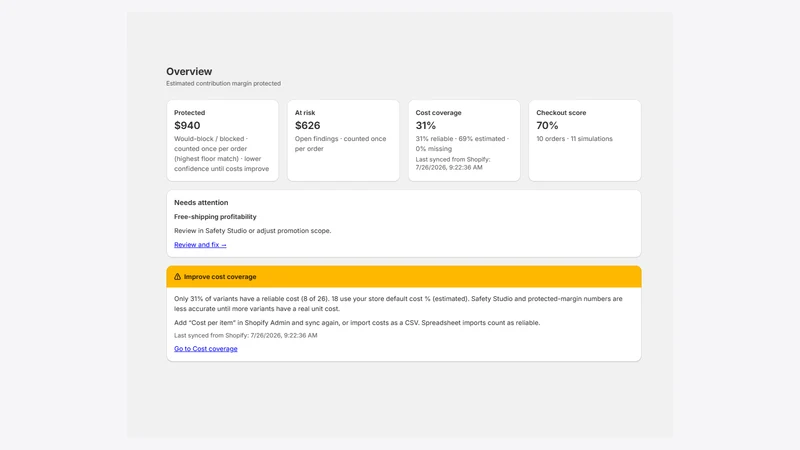Open the 'Go to Cost coverage' link
Screen dimensions: 800x450
pyautogui.click(x=206, y=349)
